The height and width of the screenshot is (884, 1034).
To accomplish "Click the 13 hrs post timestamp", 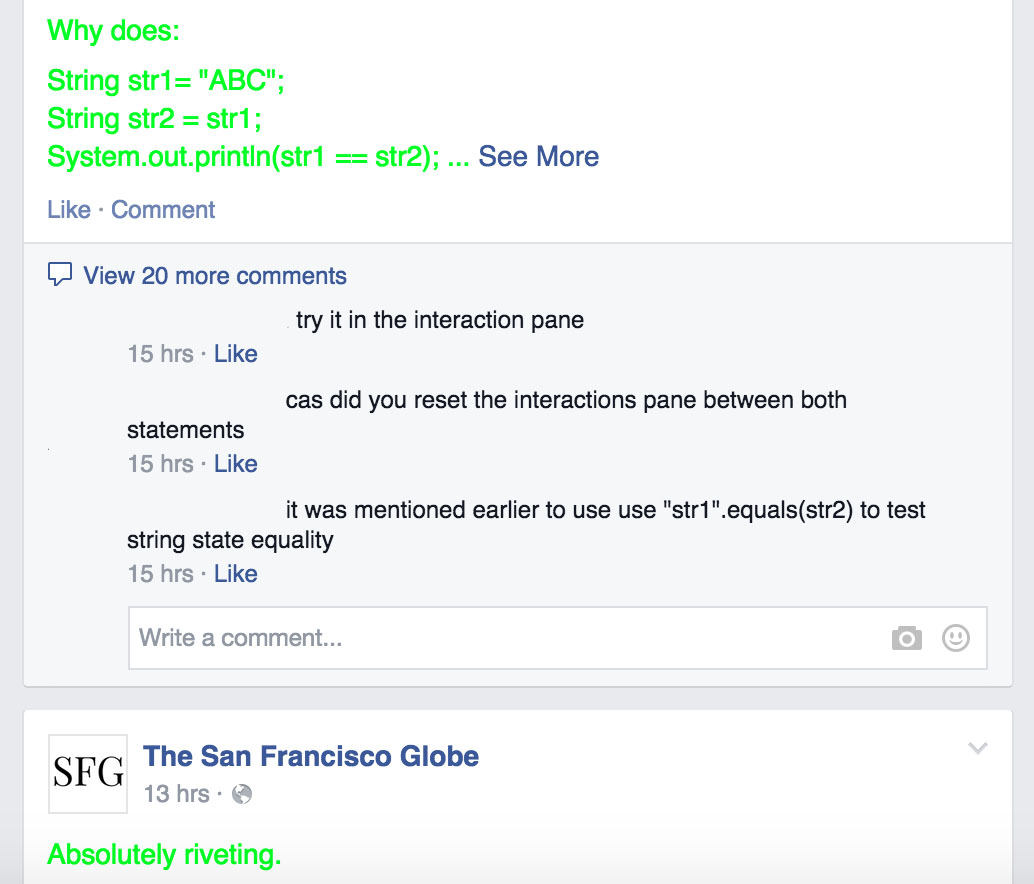I will [x=176, y=794].
